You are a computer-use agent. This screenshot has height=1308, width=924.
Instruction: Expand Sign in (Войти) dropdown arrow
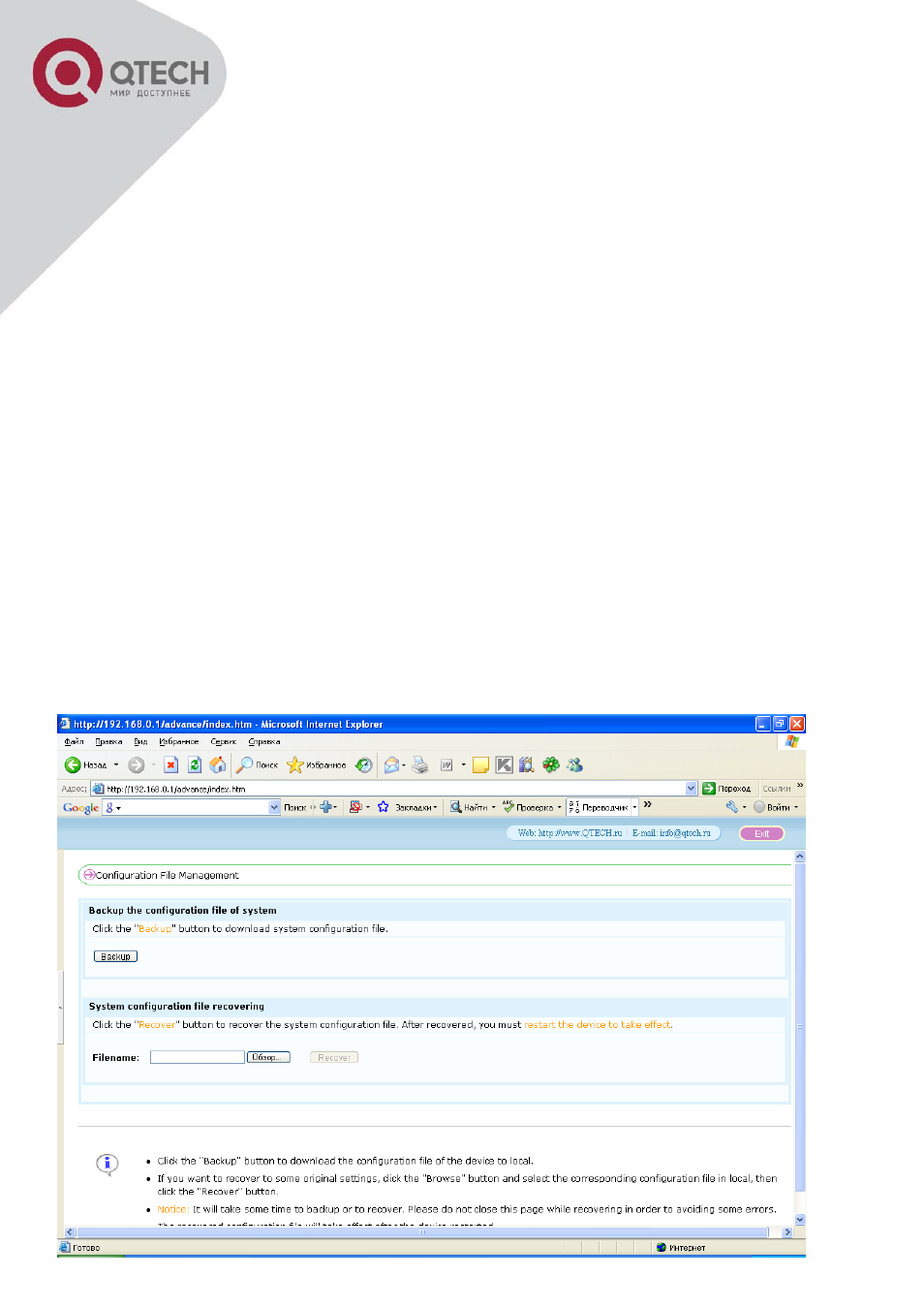796,807
